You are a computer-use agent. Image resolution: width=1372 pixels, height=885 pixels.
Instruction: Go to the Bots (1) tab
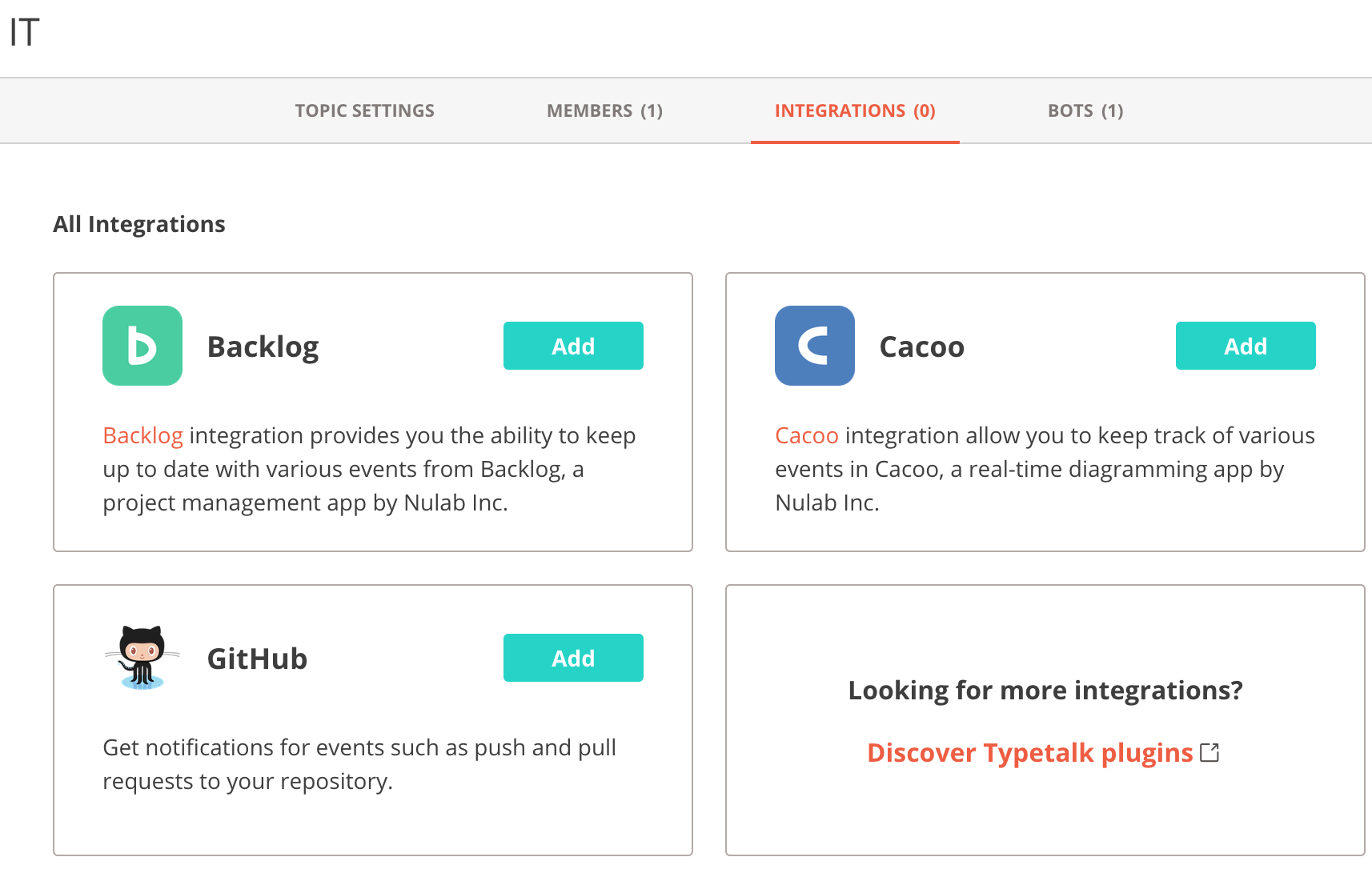1085,110
